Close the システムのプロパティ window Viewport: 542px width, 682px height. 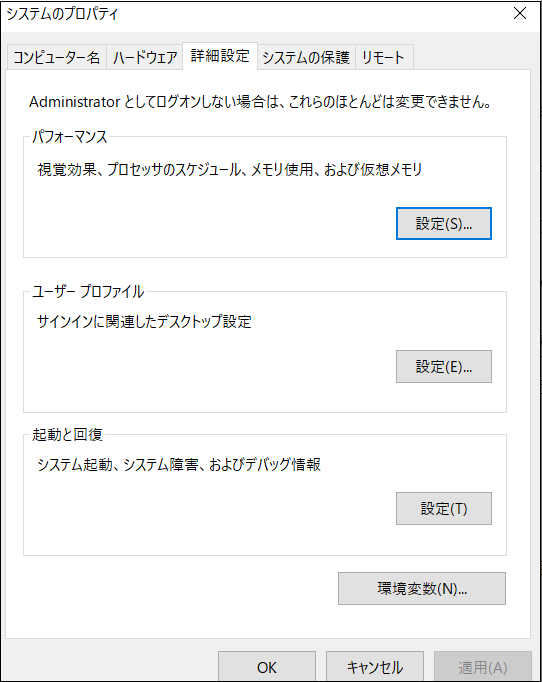pos(520,13)
